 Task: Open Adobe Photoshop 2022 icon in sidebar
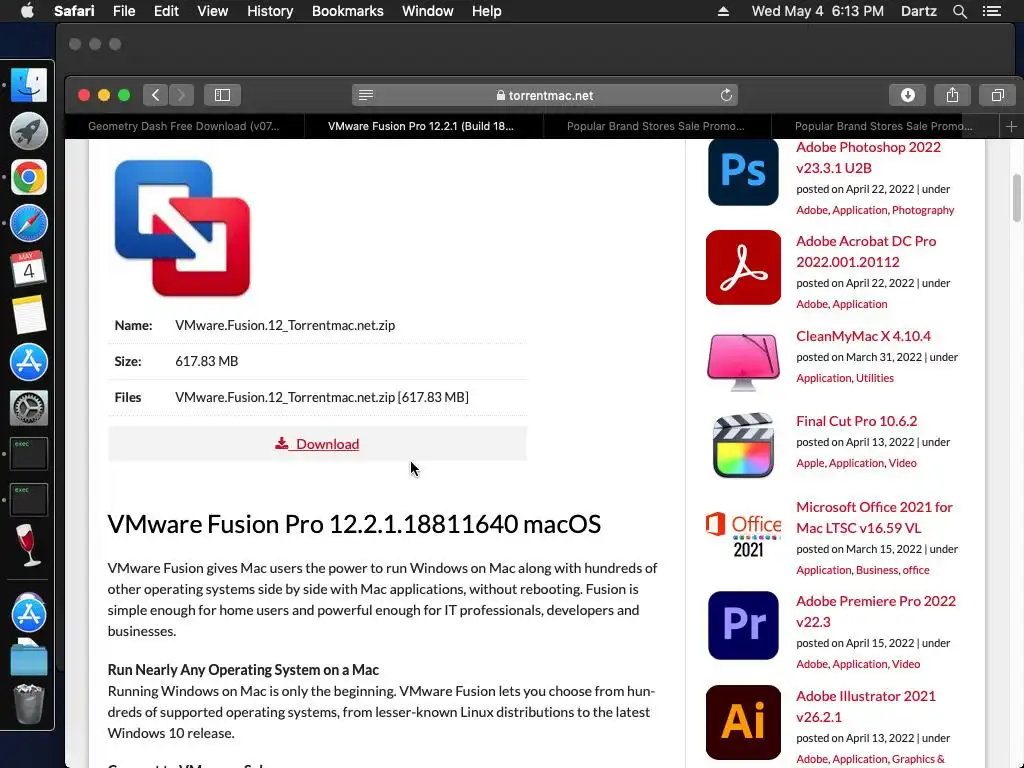tap(743, 172)
